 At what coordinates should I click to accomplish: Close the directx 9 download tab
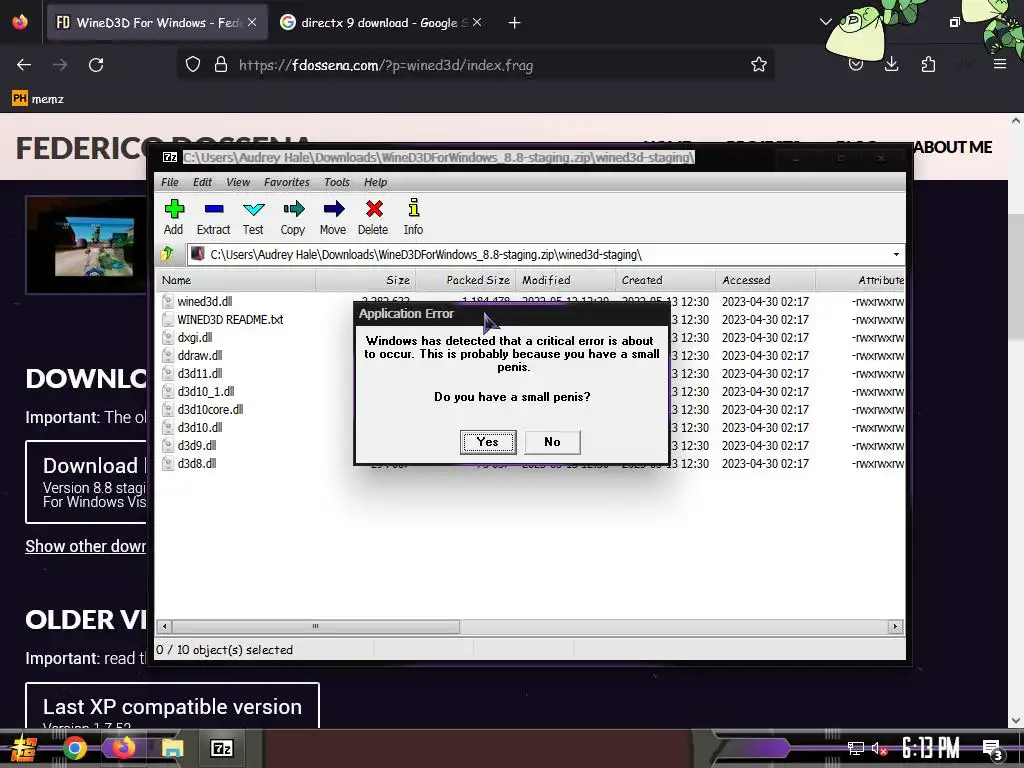[477, 23]
